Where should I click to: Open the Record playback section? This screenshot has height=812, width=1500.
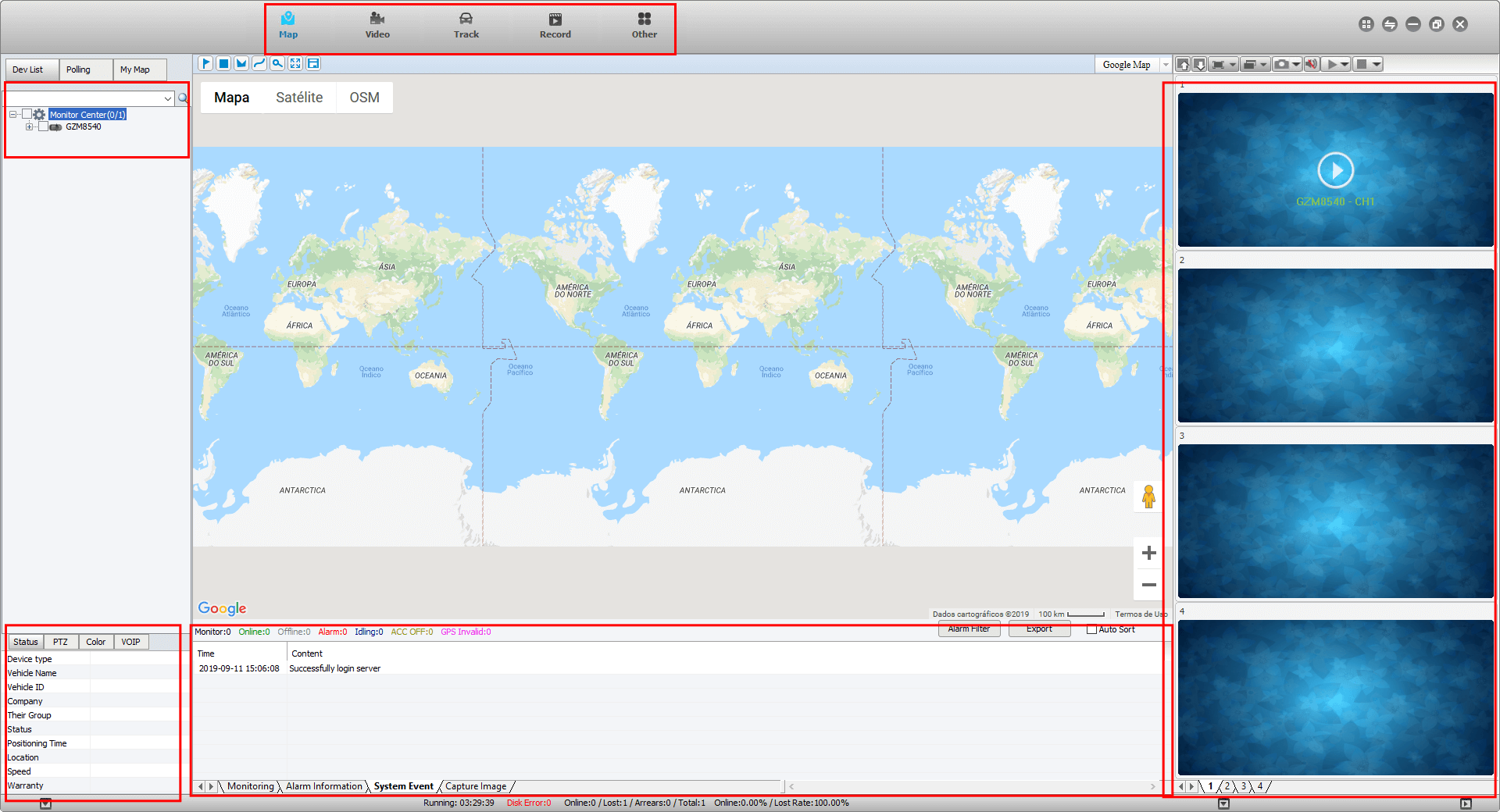click(555, 25)
